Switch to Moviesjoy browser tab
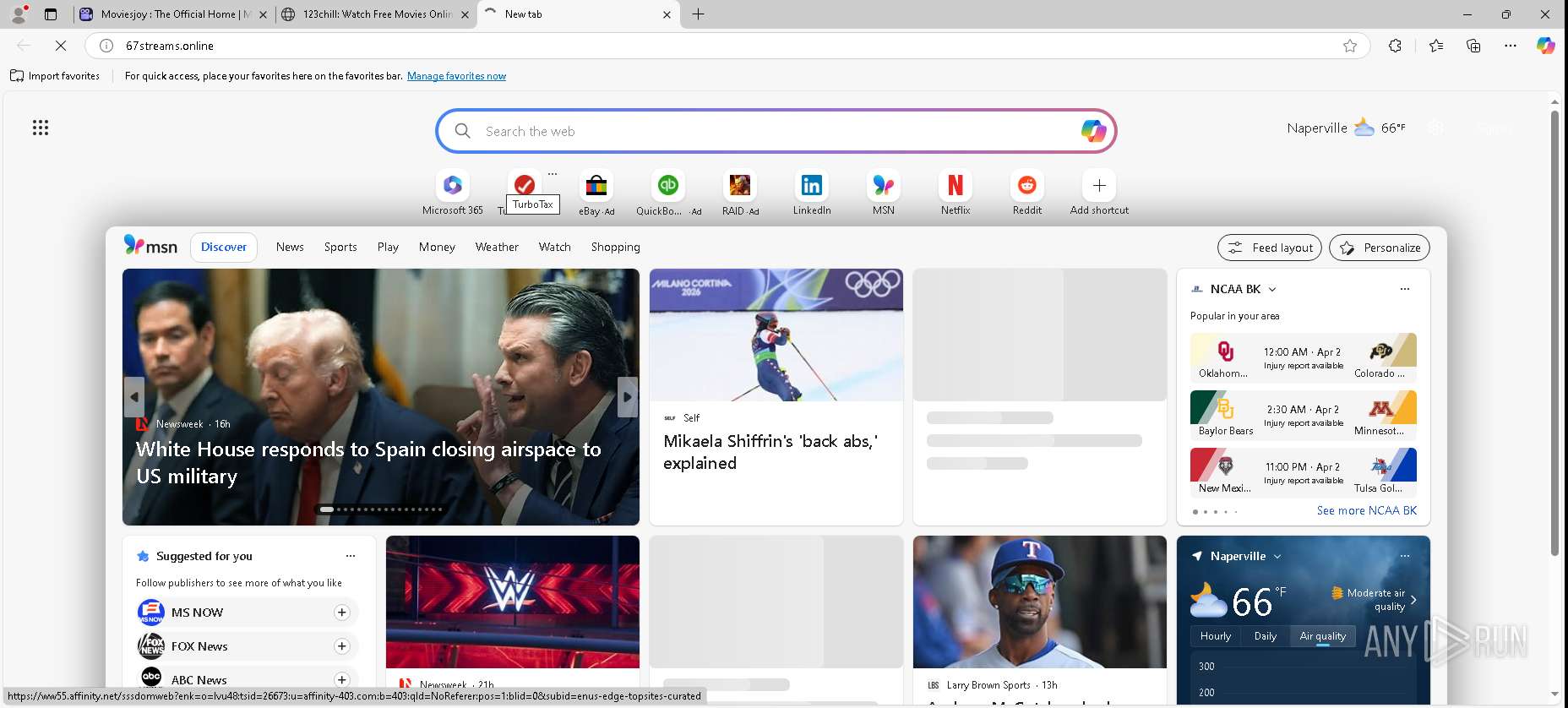The image size is (1568, 708). pyautogui.click(x=172, y=14)
